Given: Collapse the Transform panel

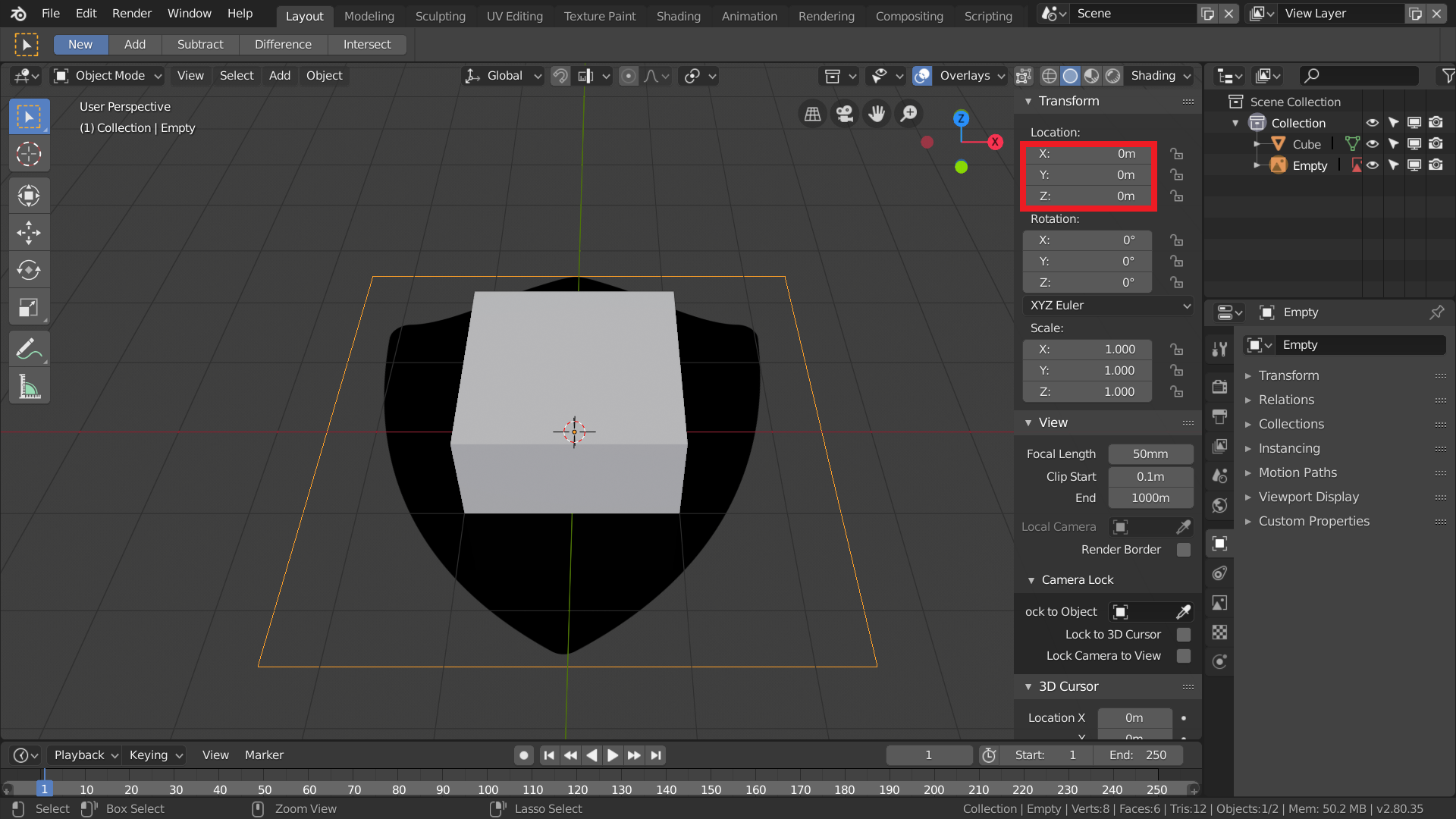Looking at the screenshot, I should [1028, 102].
